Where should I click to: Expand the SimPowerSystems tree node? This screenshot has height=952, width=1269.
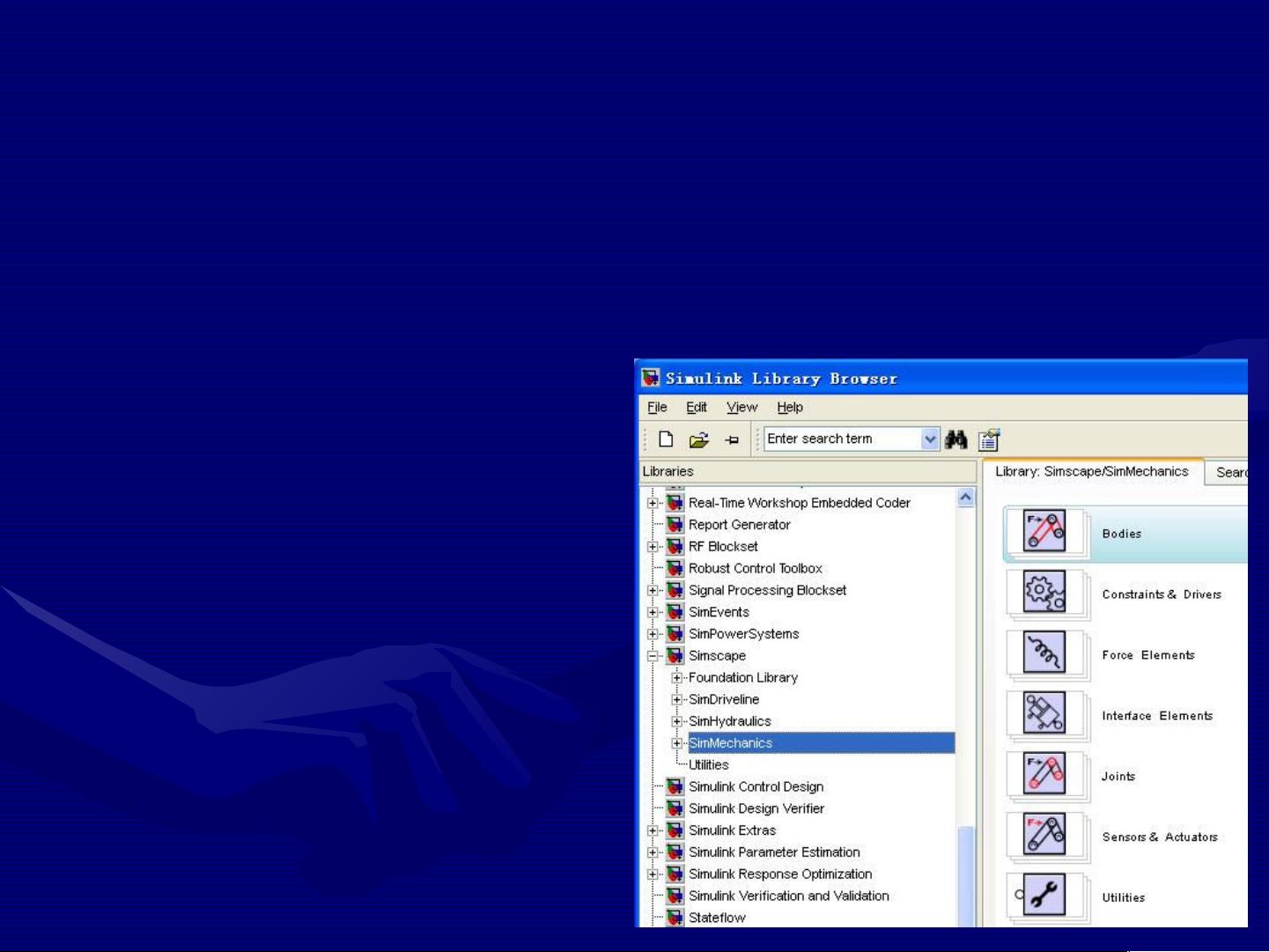point(653,634)
